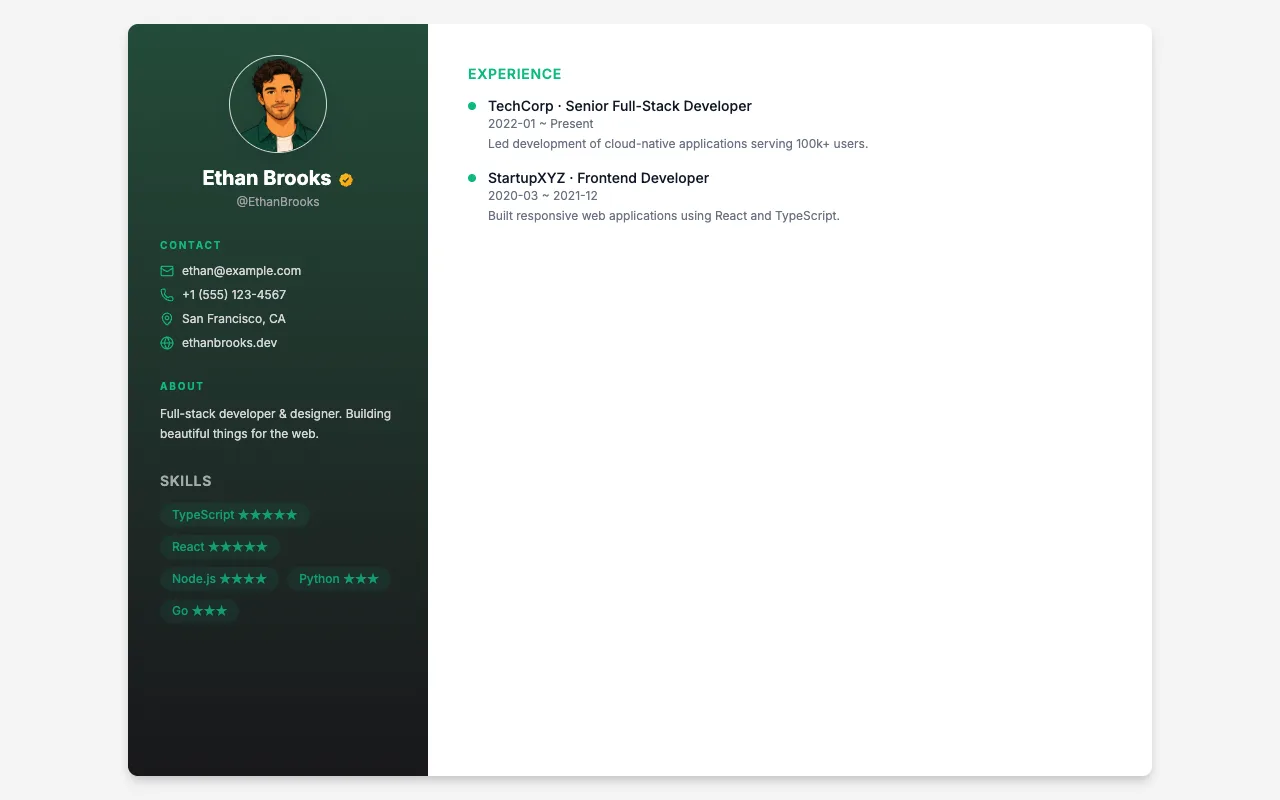Viewport: 1280px width, 800px height.
Task: Click the green bullet beside StartupXYZ entry
Action: coord(472,177)
